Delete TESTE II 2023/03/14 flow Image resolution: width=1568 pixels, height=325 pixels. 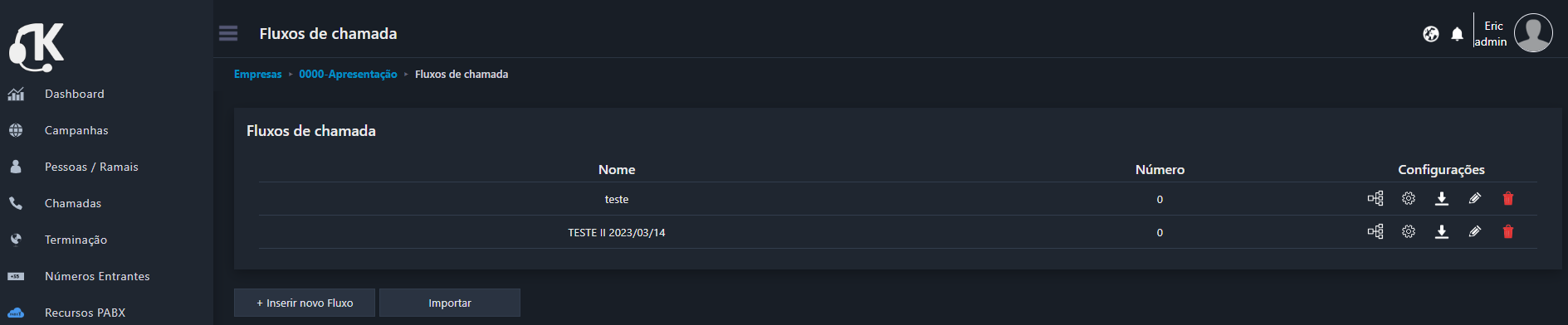[x=1508, y=231]
